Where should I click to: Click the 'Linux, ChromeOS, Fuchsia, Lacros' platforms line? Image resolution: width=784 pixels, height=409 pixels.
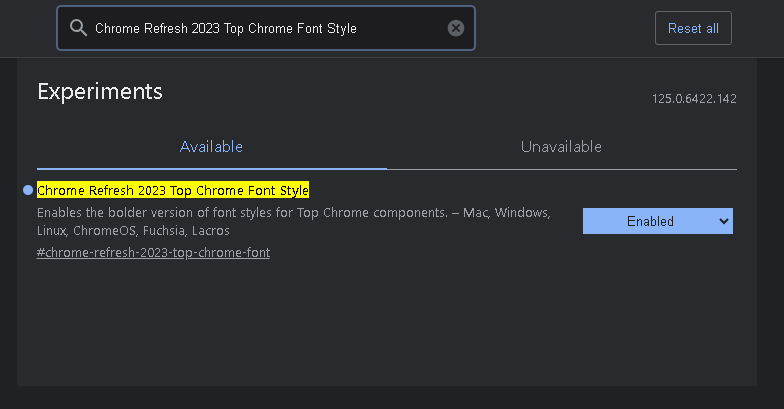point(133,230)
